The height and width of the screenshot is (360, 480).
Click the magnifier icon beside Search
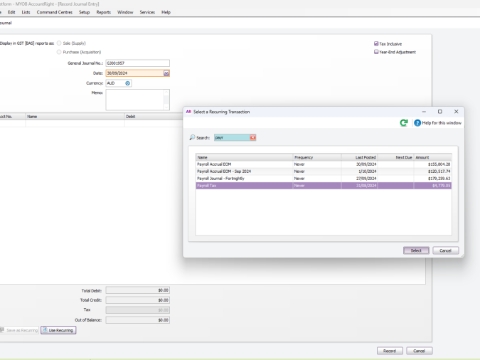[x=192, y=137]
